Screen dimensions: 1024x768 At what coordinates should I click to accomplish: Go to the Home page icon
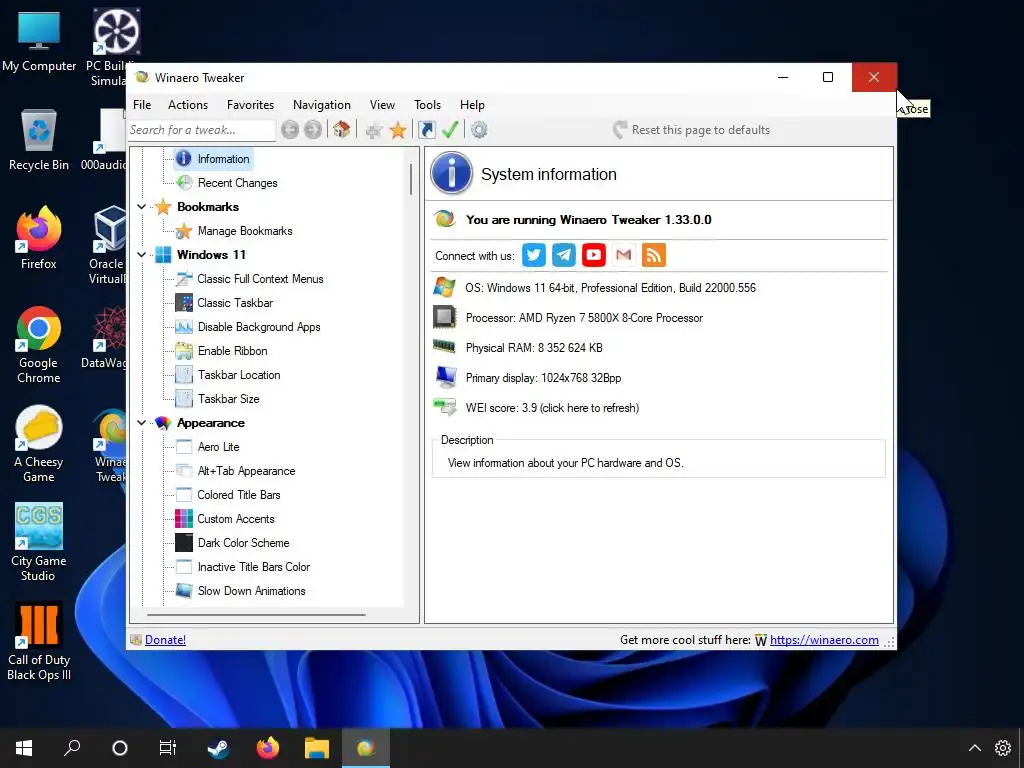tap(342, 129)
